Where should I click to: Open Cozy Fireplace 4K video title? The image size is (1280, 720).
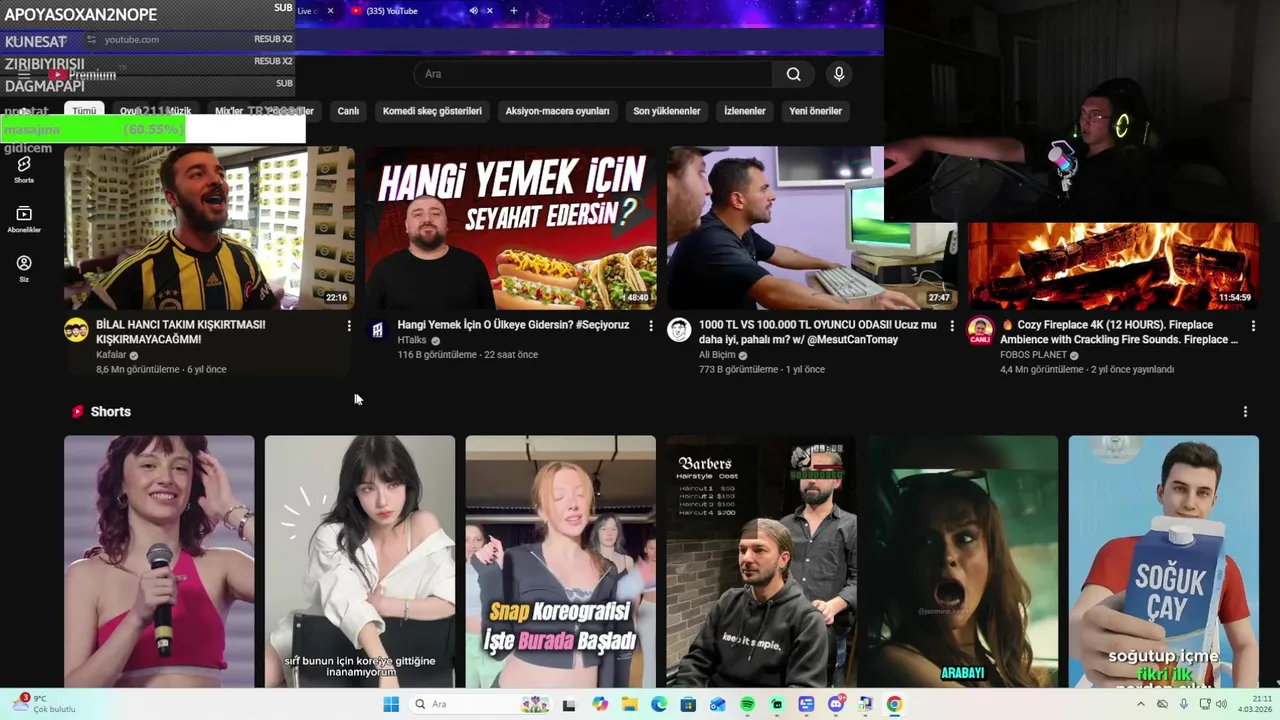click(x=1119, y=332)
